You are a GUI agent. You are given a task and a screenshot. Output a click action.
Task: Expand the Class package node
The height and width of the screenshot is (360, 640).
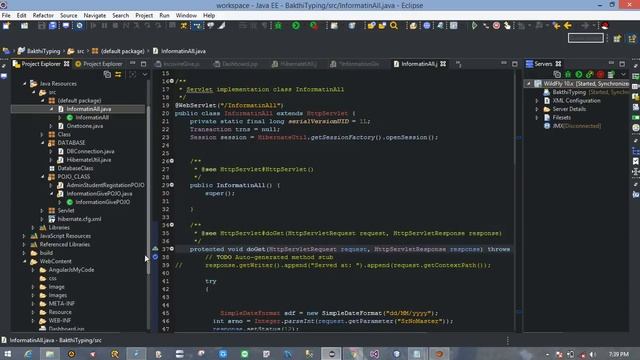[x=42, y=134]
